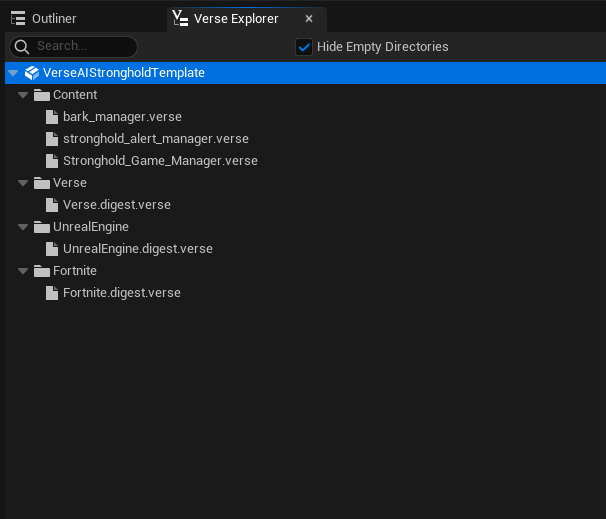Collapse the Verse folder
The width and height of the screenshot is (606, 519).
point(23,183)
